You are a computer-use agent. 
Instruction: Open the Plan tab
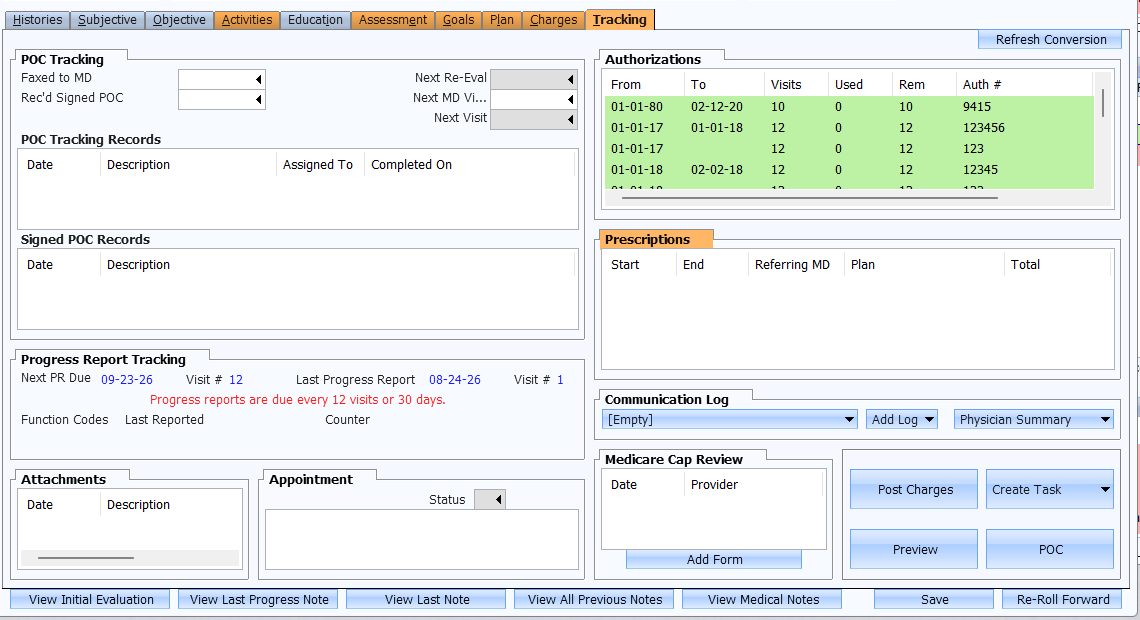tap(502, 20)
